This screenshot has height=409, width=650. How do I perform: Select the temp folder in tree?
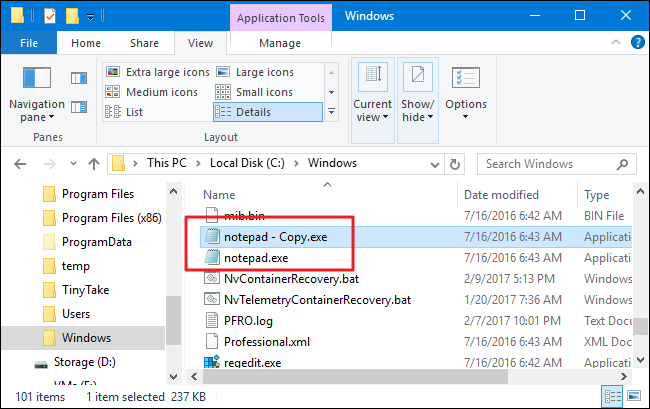click(x=66, y=266)
